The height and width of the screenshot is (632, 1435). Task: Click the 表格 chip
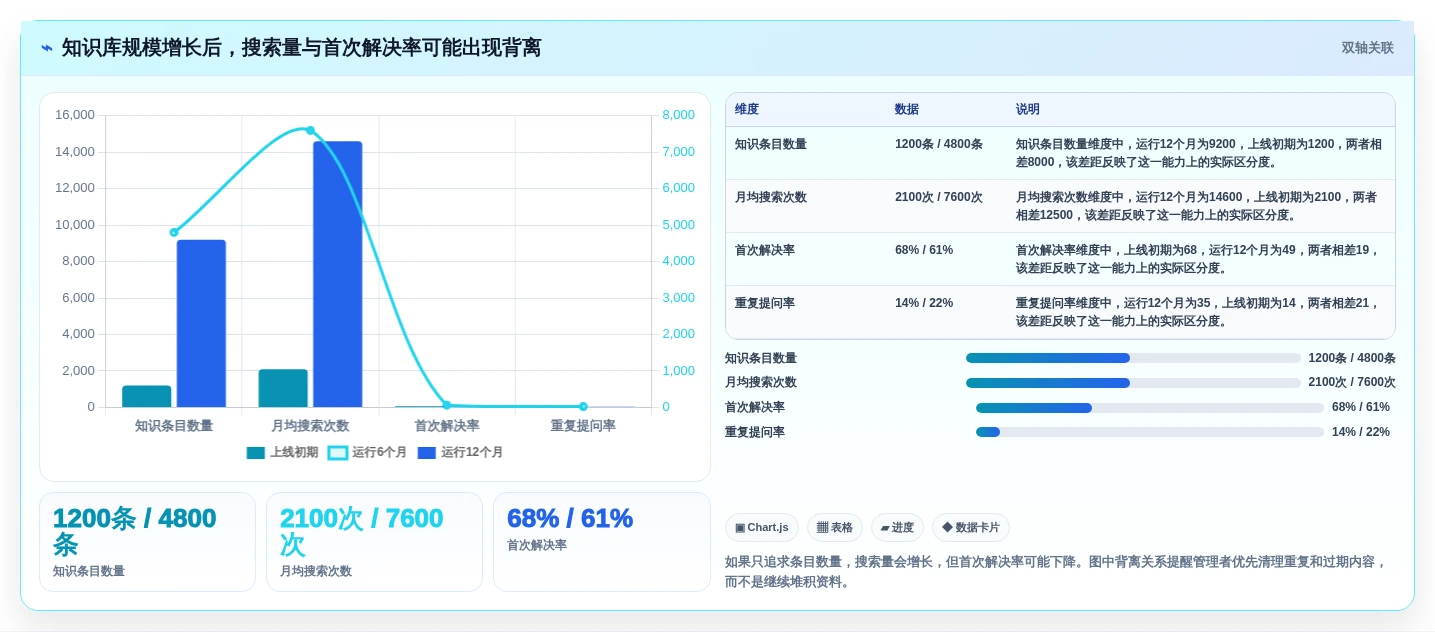click(x=835, y=528)
